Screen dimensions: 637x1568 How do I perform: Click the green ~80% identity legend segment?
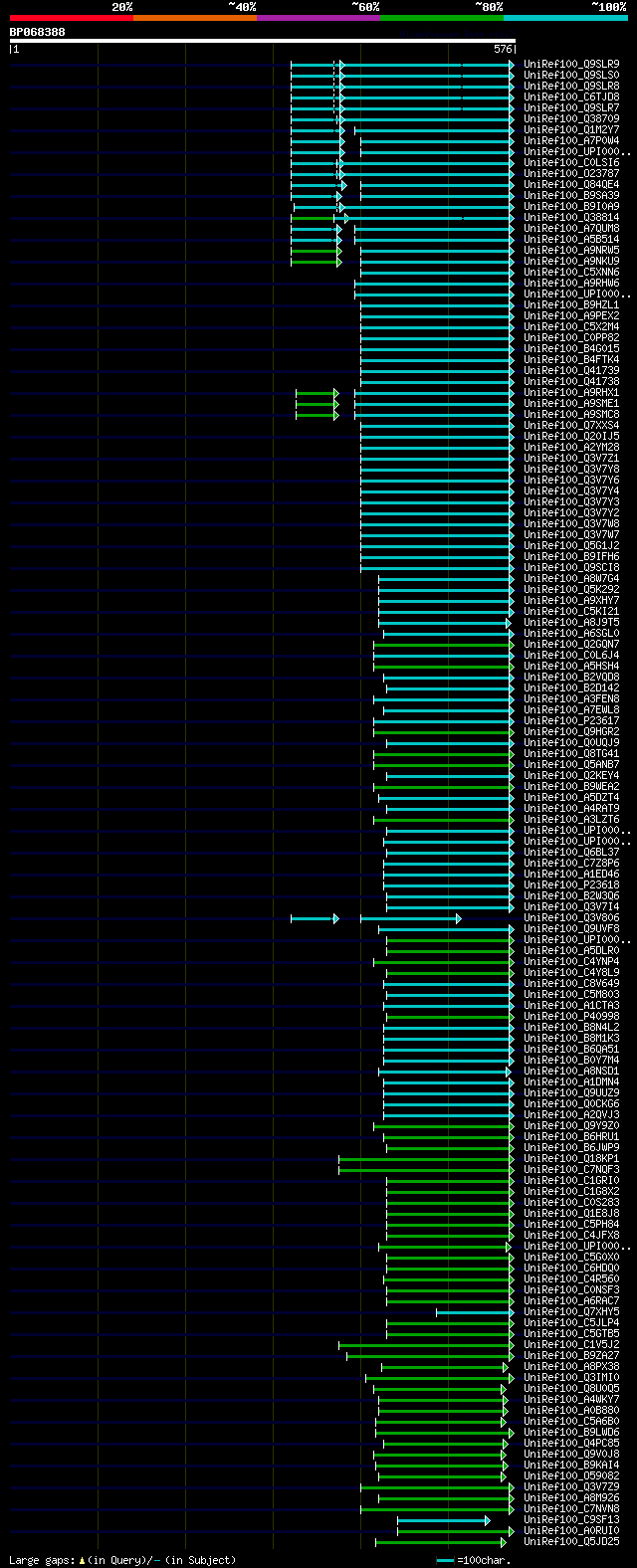(441, 18)
